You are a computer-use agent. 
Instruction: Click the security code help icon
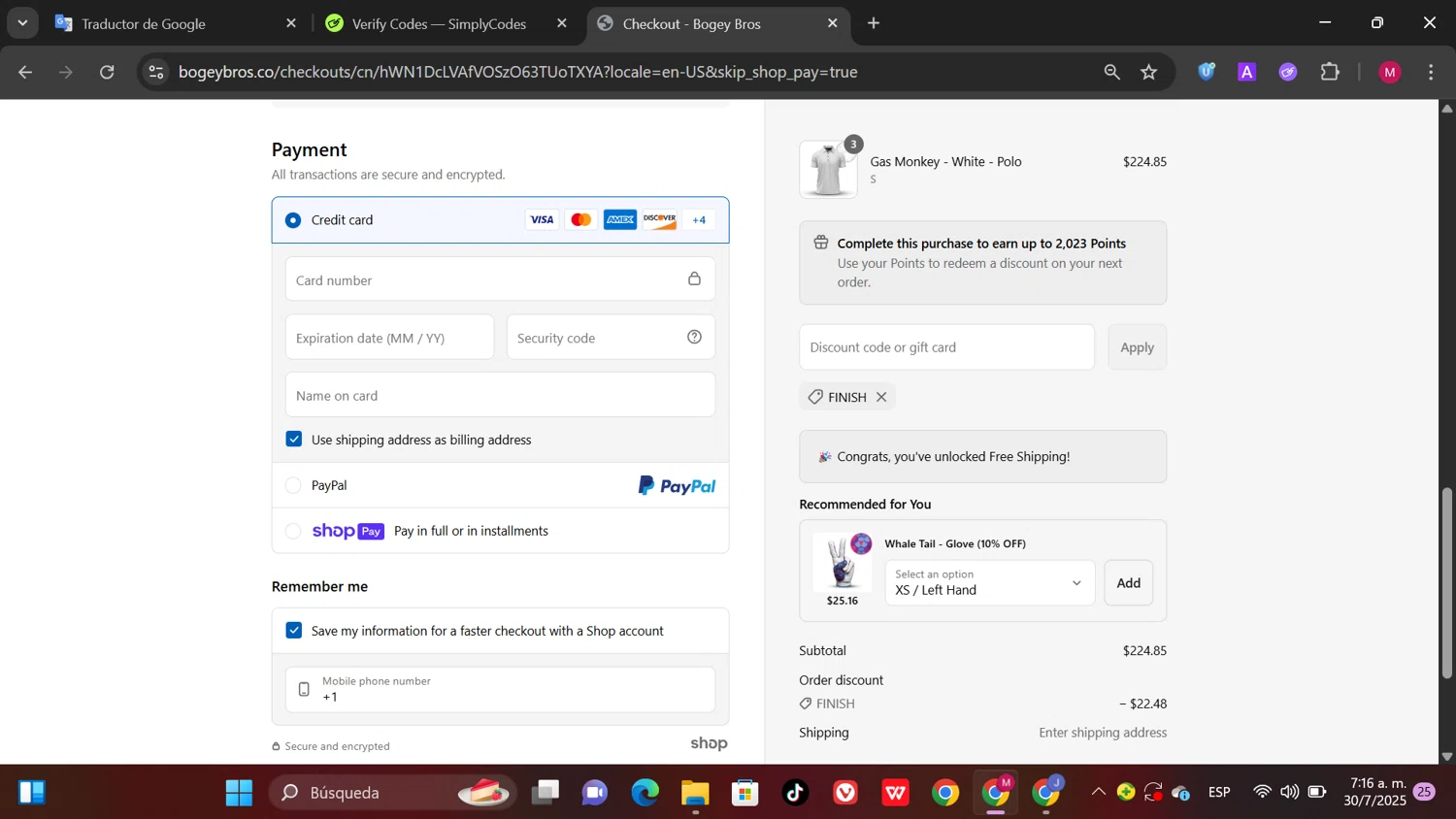coord(694,337)
